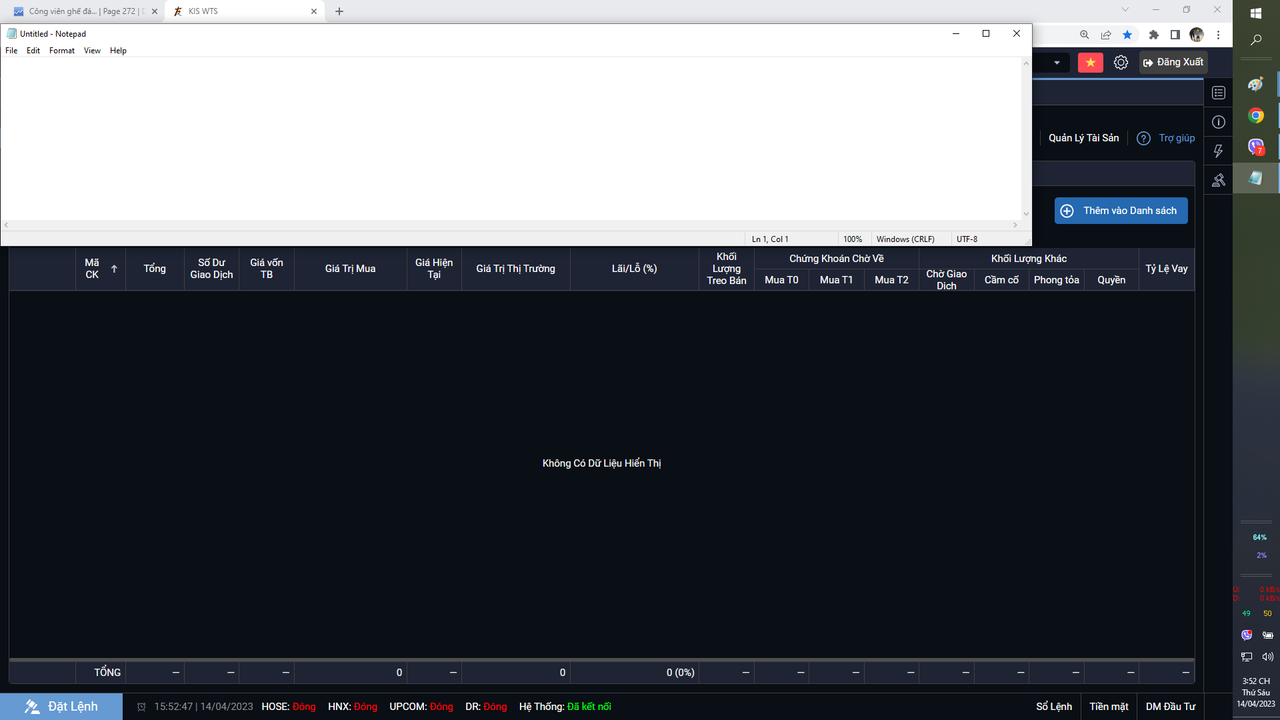
Task: Click the Mua T1 column header
Action: [837, 280]
